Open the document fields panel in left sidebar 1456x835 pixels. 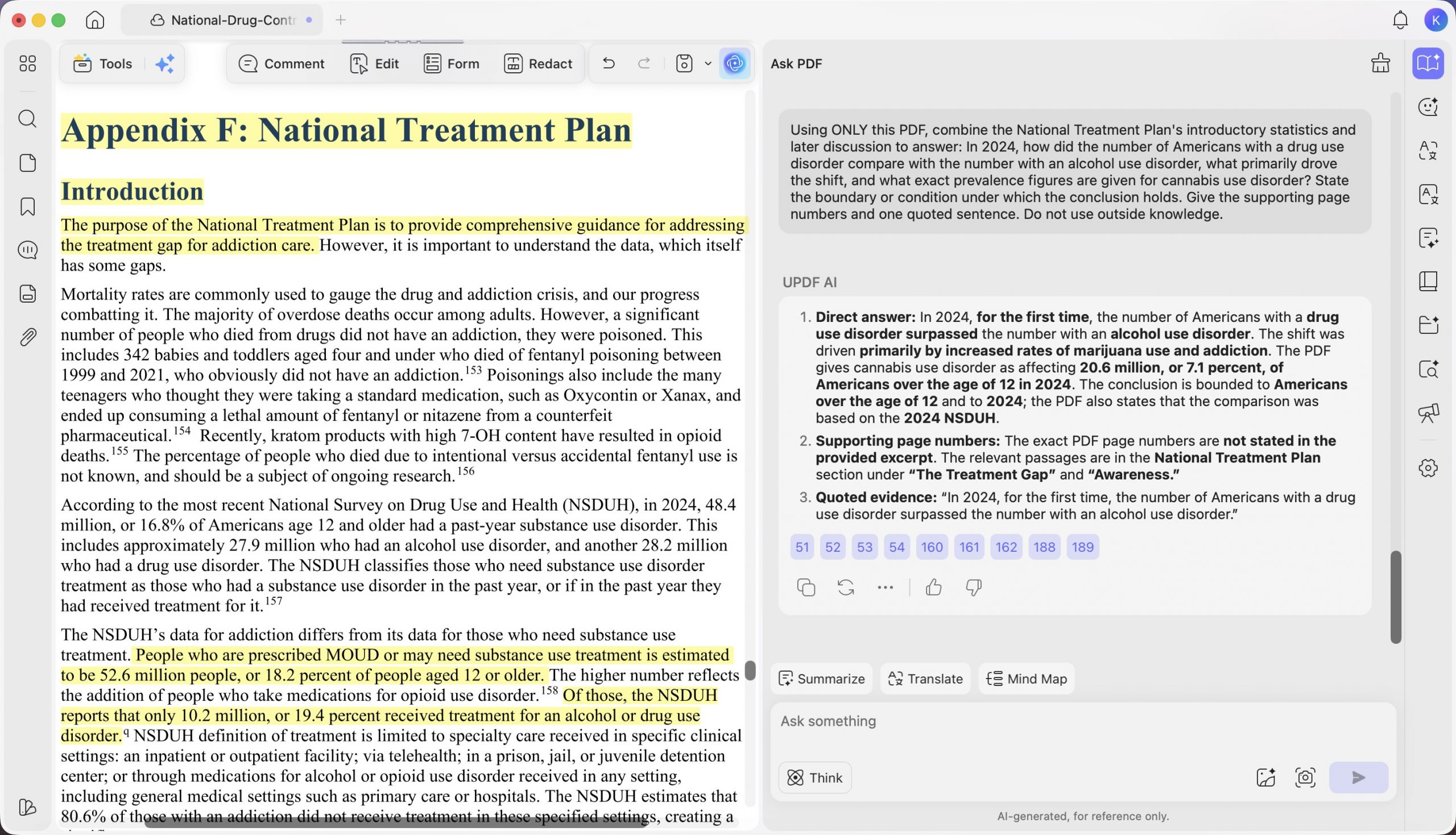coord(27,294)
